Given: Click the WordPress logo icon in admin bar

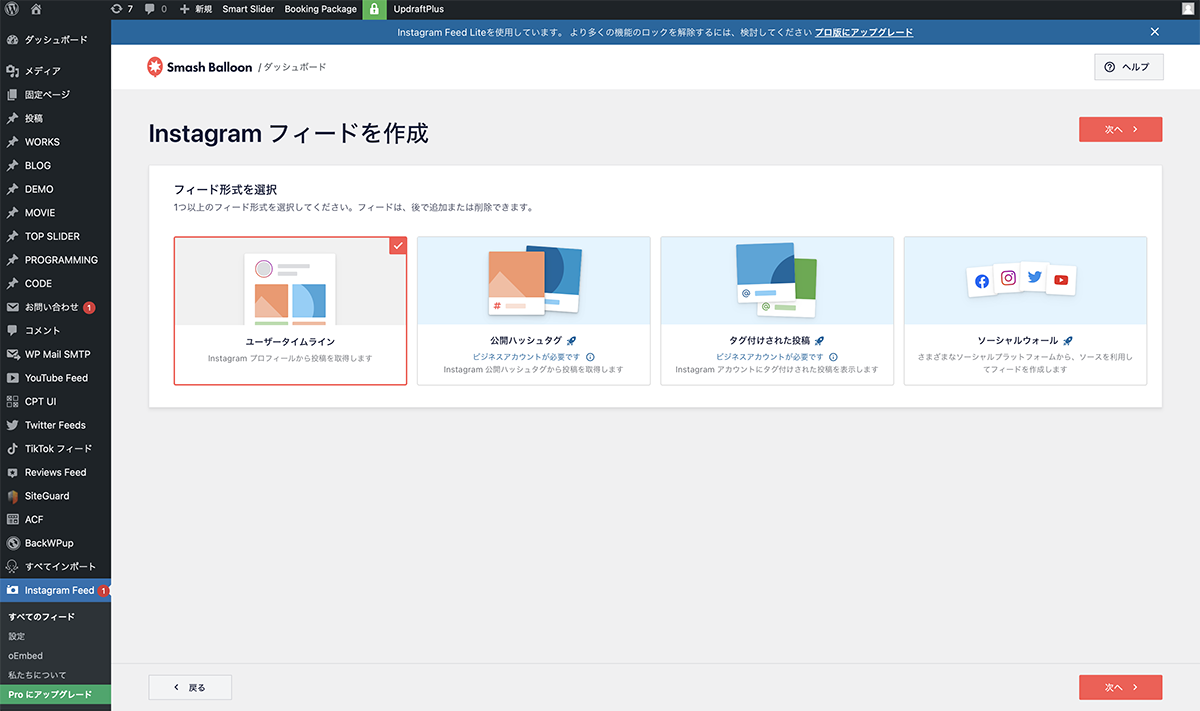Looking at the screenshot, I should click(x=12, y=9).
